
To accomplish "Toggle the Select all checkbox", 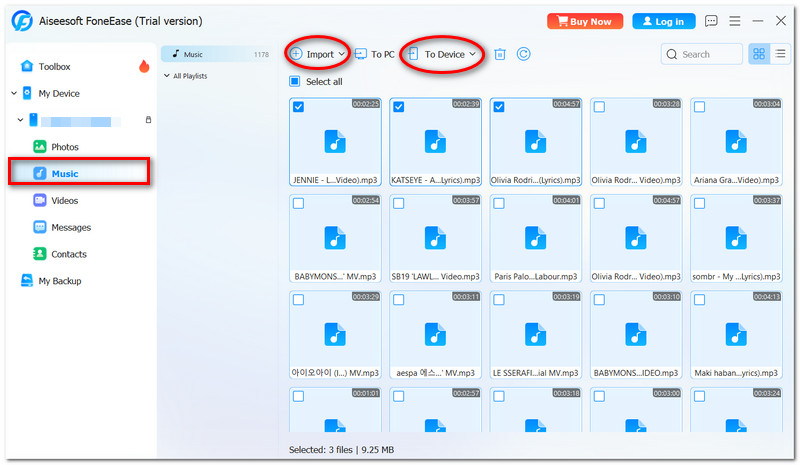I will coord(294,81).
